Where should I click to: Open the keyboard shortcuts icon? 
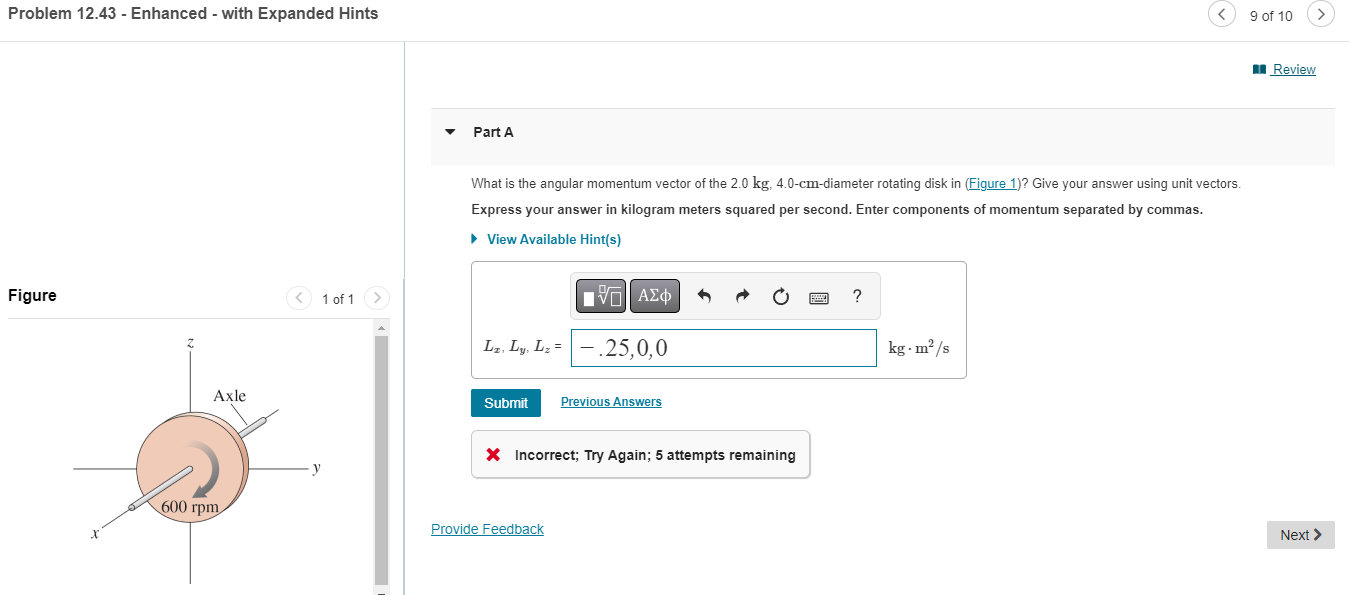pyautogui.click(x=818, y=296)
